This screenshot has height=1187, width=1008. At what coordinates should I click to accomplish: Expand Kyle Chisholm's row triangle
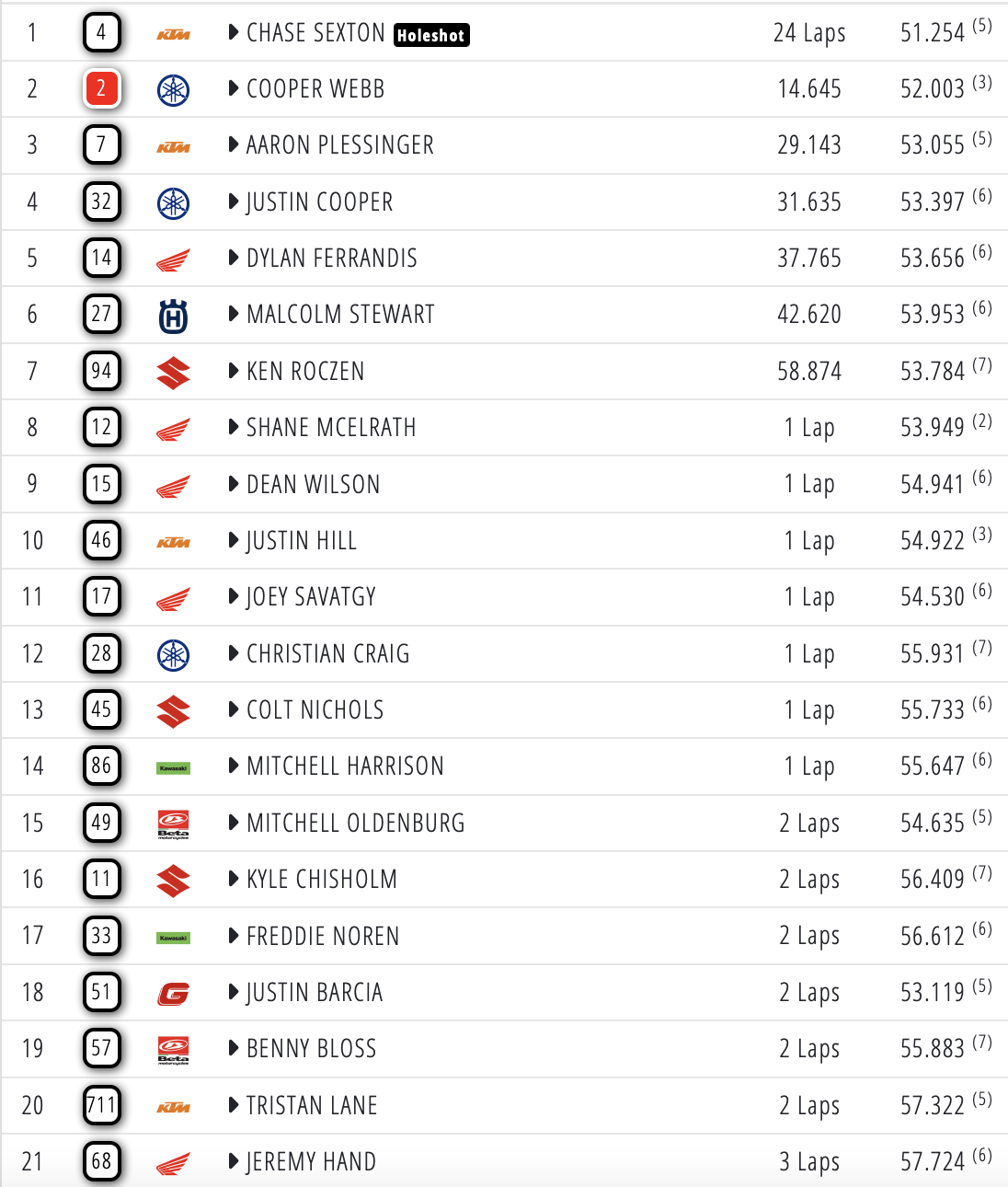tap(234, 880)
